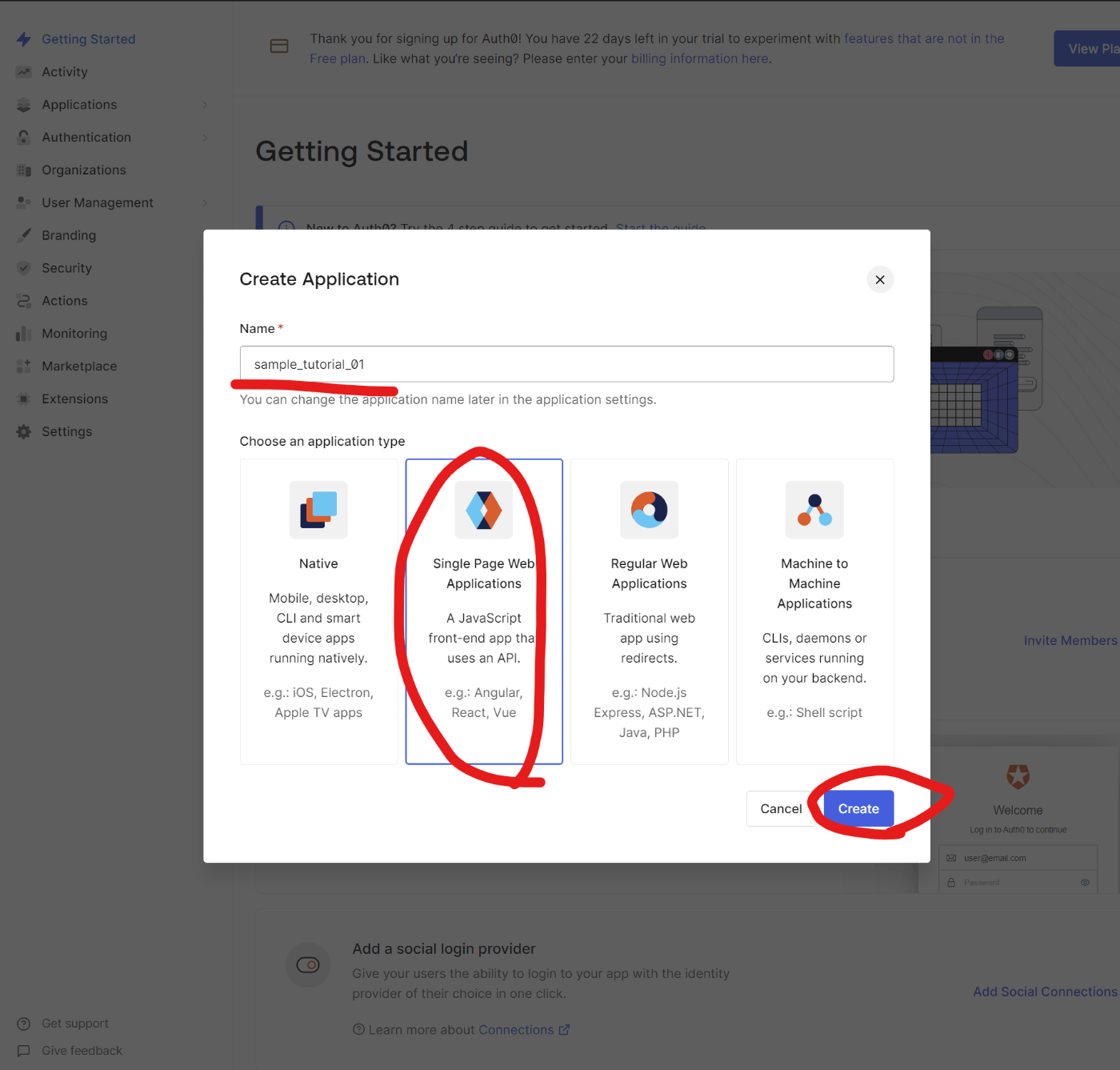This screenshot has width=1120, height=1070.
Task: Go to Organizations in the sidebar
Action: coord(84,170)
